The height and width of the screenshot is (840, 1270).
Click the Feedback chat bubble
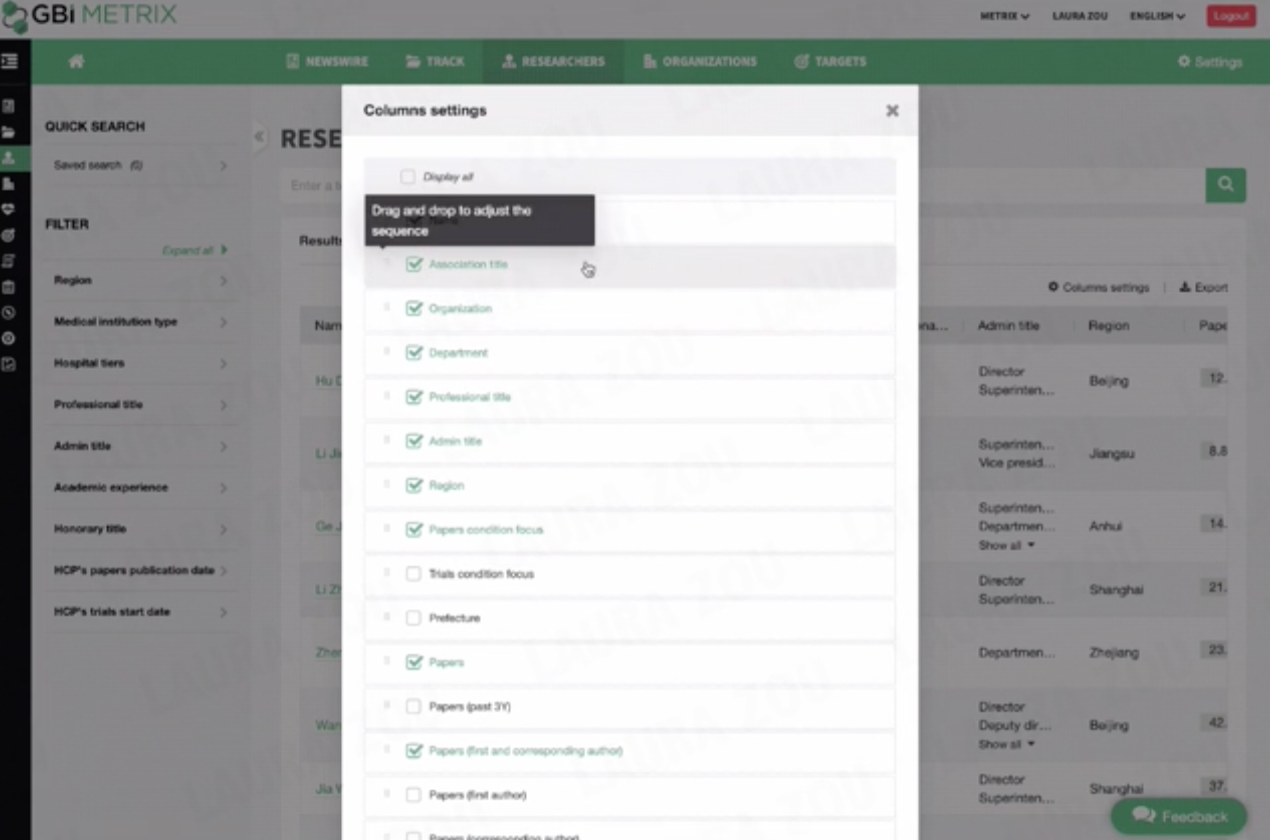[1178, 816]
